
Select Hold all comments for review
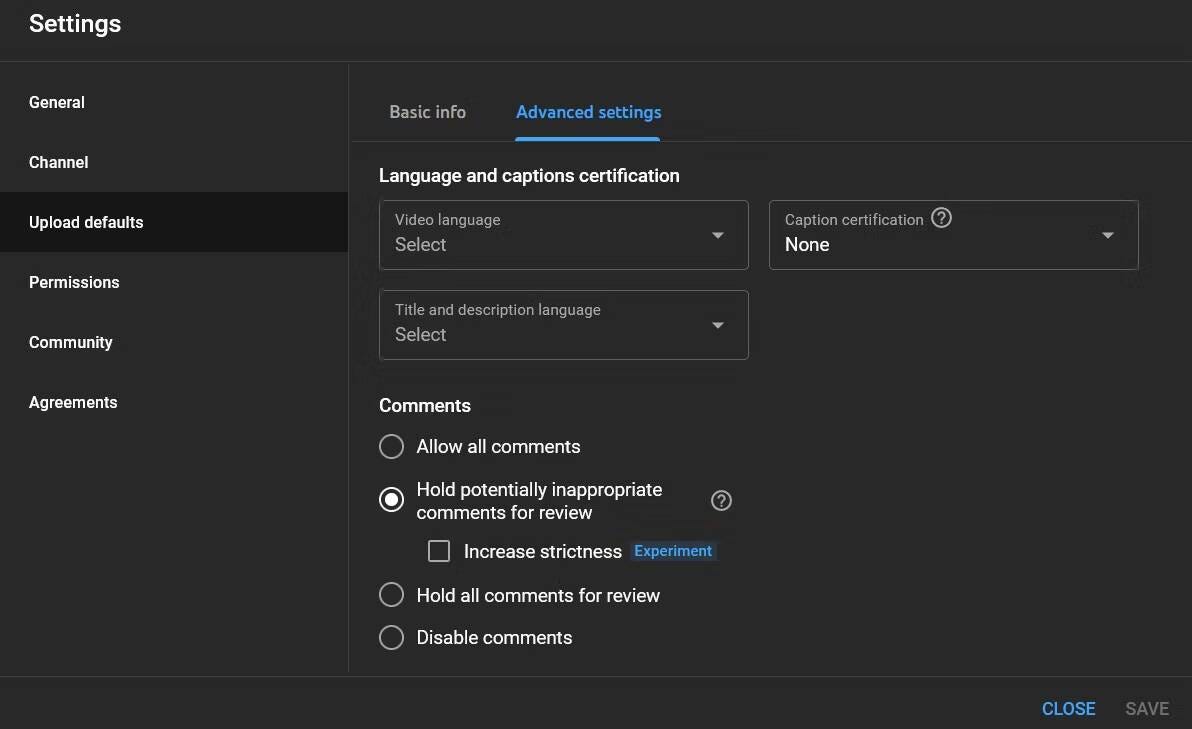pos(392,595)
